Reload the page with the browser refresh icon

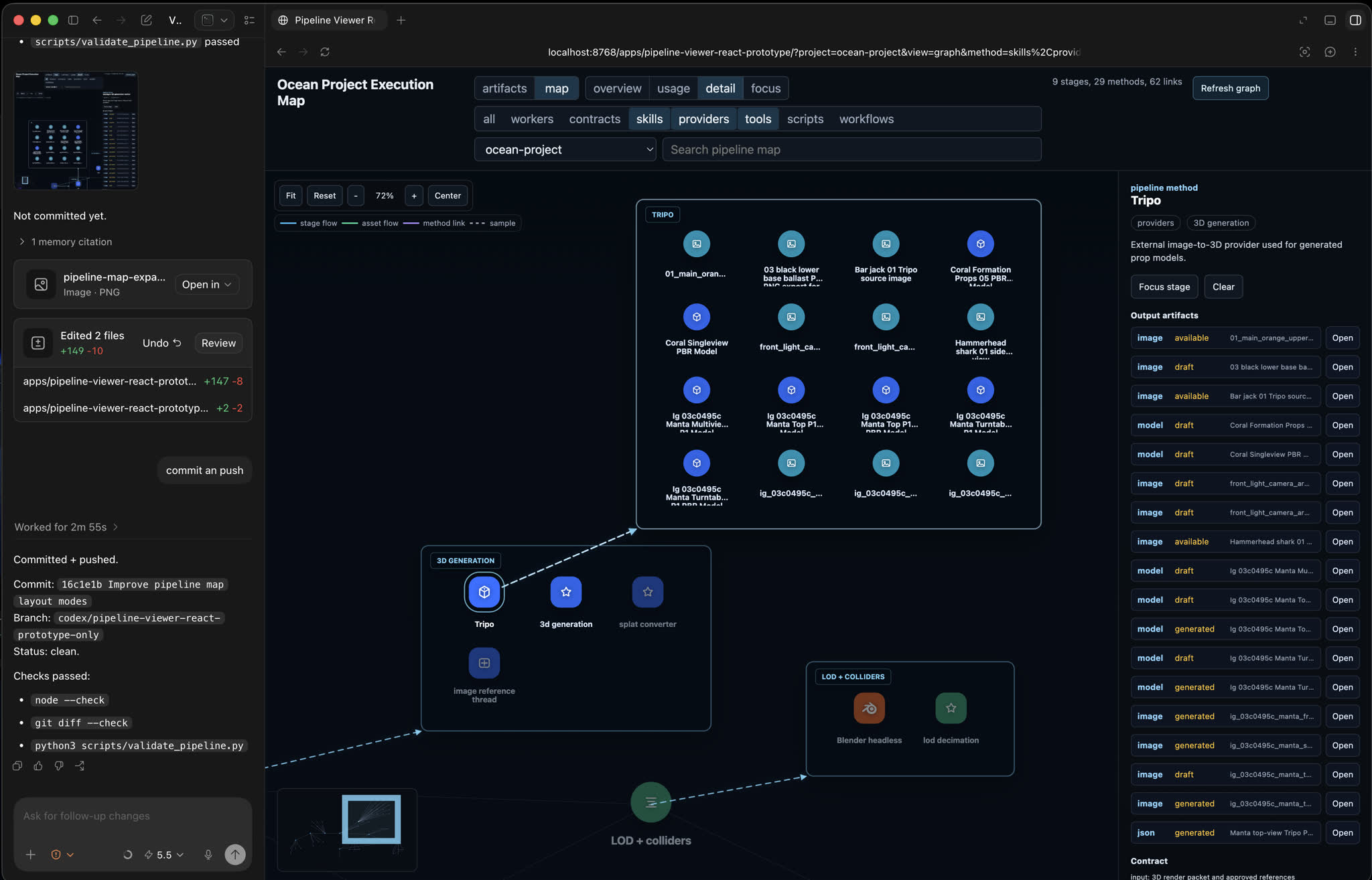325,52
